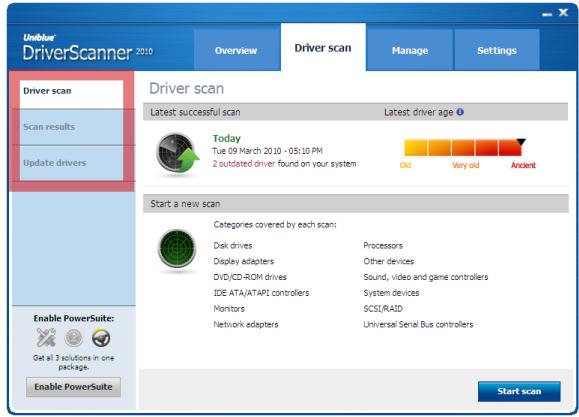Click 'Universal Serial Bus controllers' text
Image resolution: width=579 pixels, height=417 pixels.
pos(418,324)
